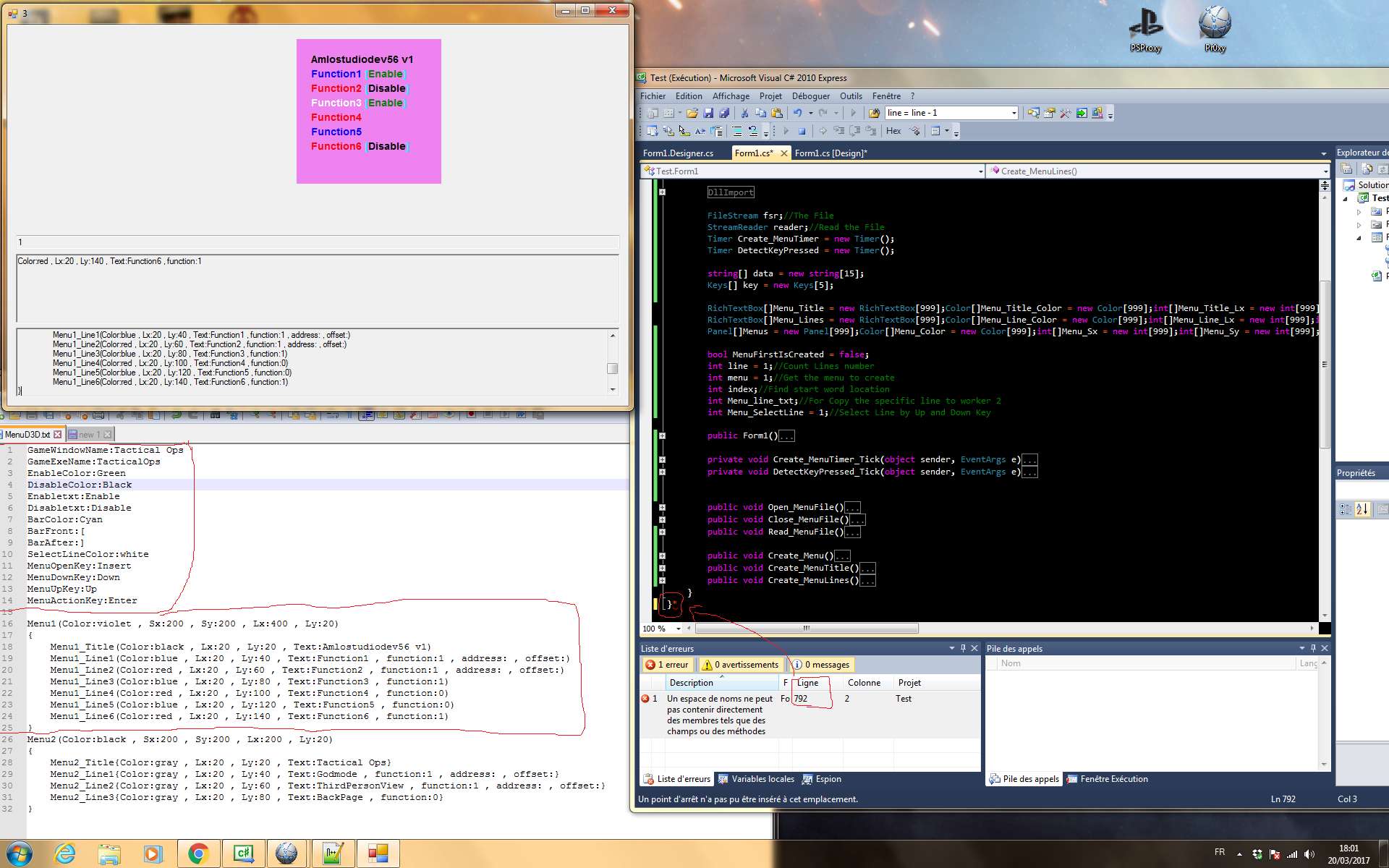Image resolution: width=1389 pixels, height=868 pixels.
Task: Open the Projet menu
Action: tap(770, 96)
